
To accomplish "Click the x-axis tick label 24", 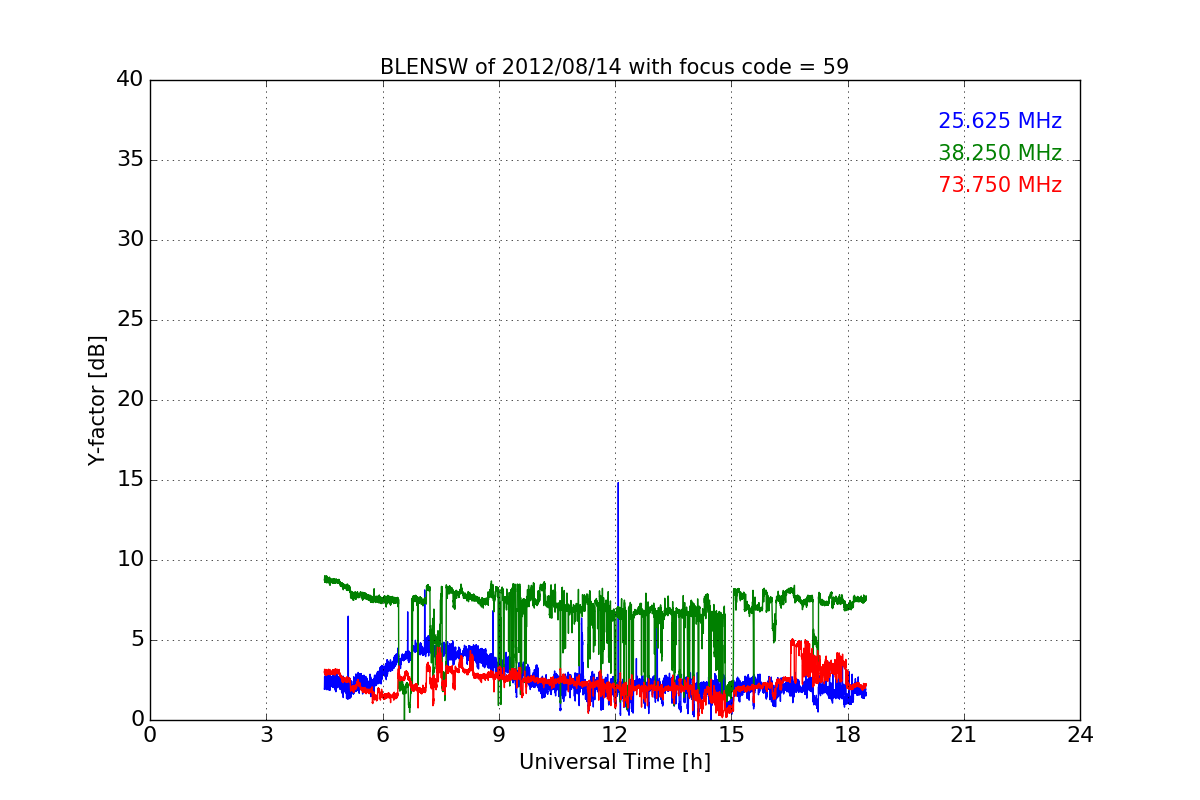I will [x=1080, y=734].
